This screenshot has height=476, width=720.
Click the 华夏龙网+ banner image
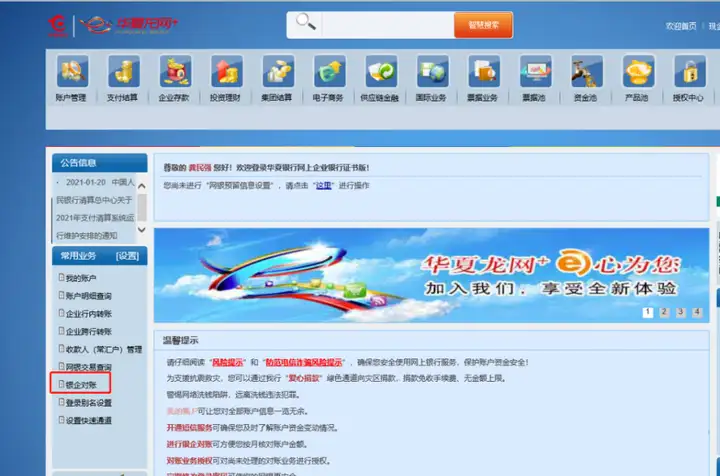431,275
